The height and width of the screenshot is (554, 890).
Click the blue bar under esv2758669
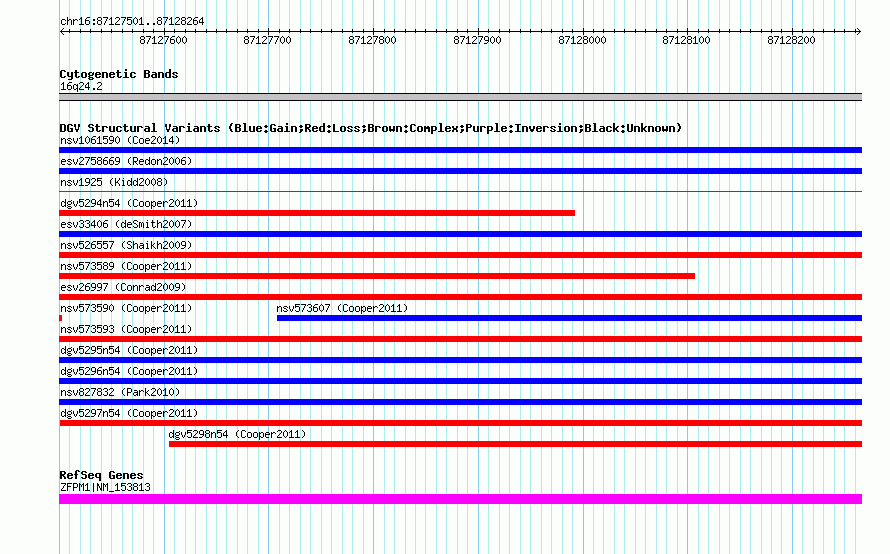(460, 171)
